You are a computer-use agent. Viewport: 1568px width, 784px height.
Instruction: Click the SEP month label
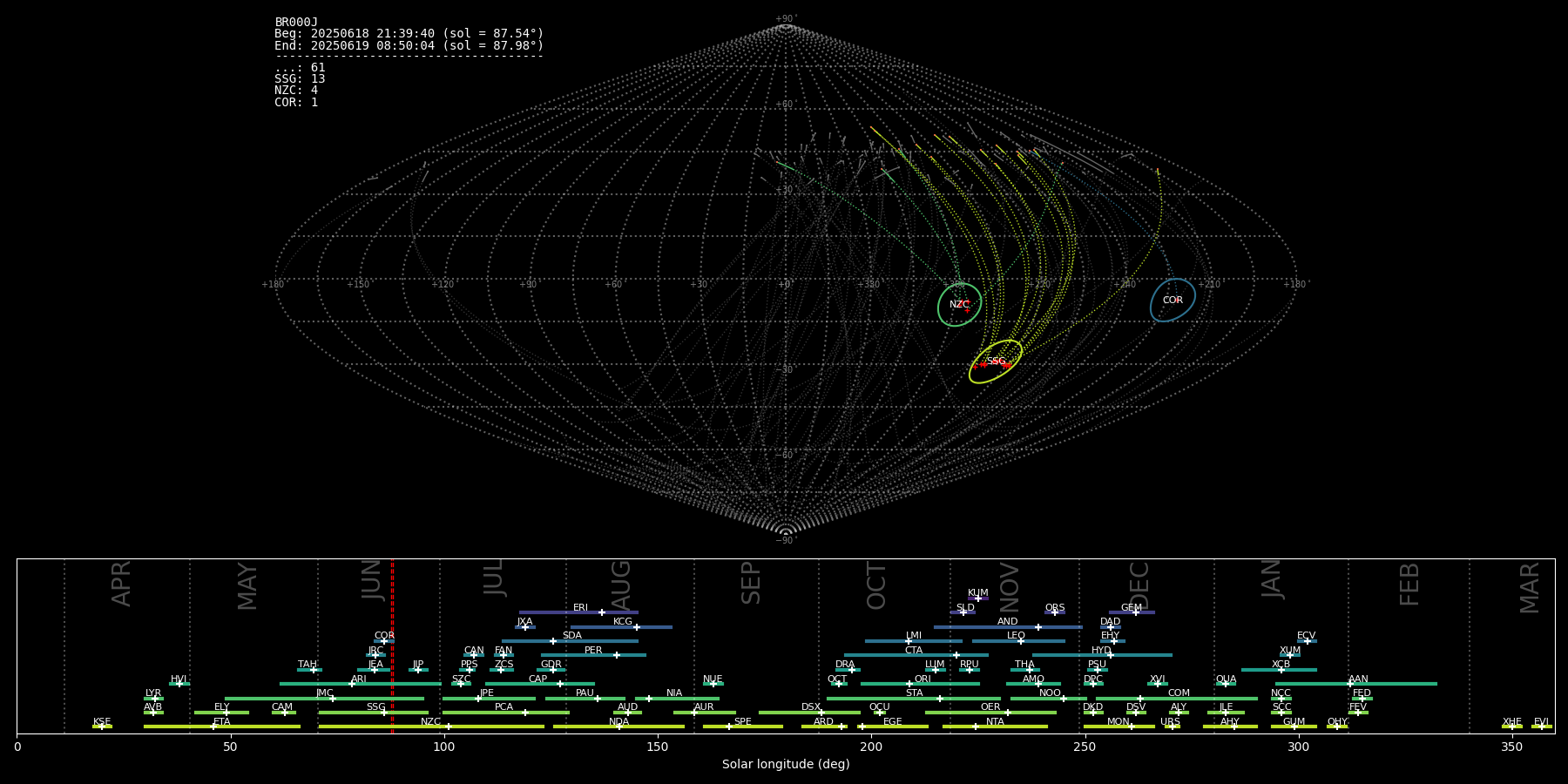pyautogui.click(x=751, y=583)
